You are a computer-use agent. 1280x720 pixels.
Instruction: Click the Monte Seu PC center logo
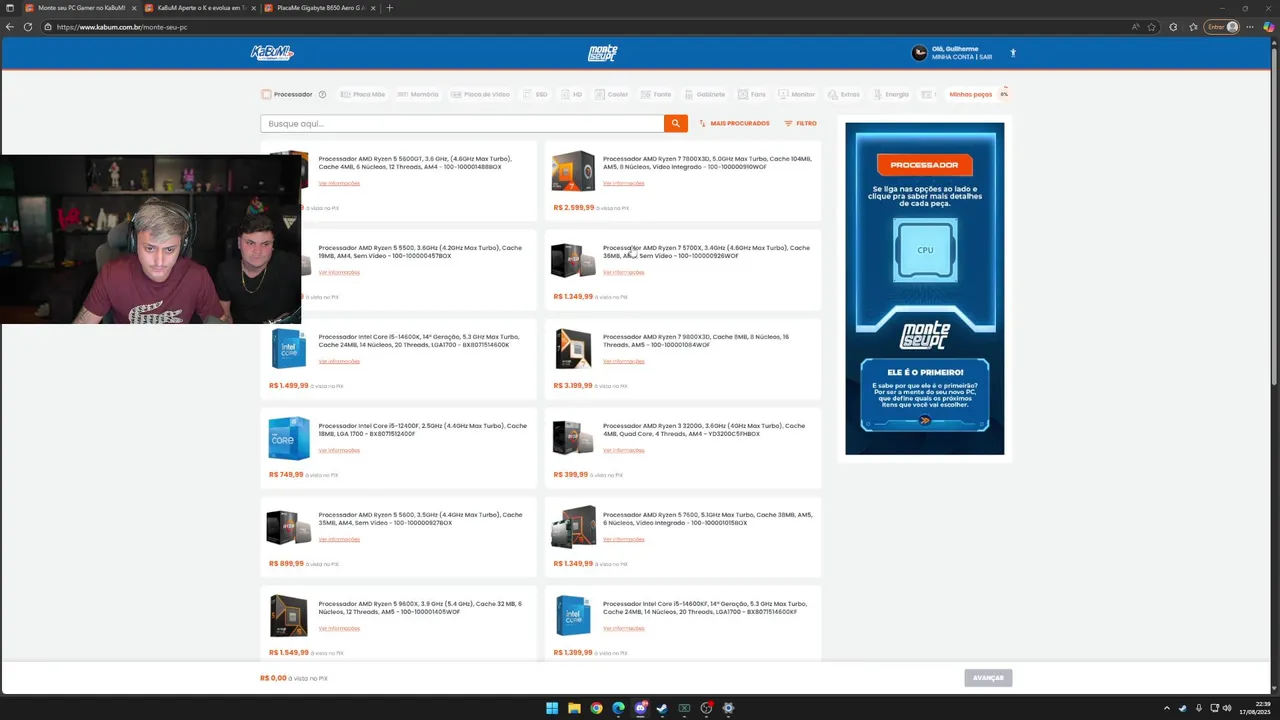(x=602, y=53)
